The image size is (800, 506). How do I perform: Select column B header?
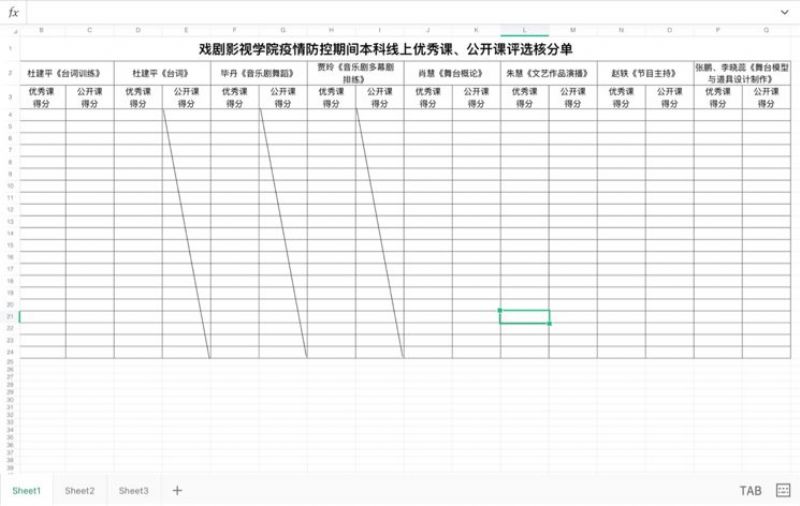coord(42,30)
